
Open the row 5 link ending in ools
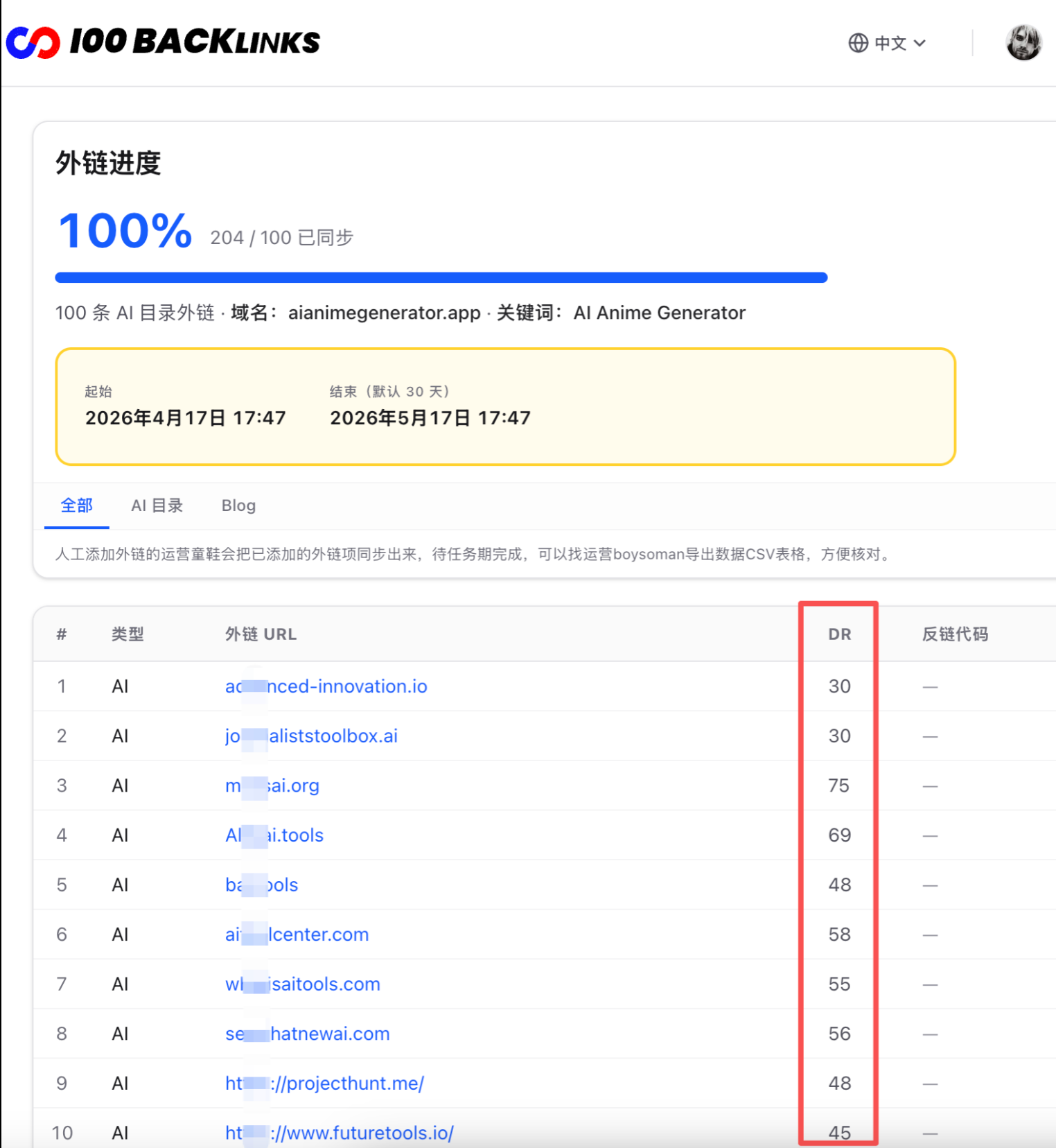(x=262, y=885)
